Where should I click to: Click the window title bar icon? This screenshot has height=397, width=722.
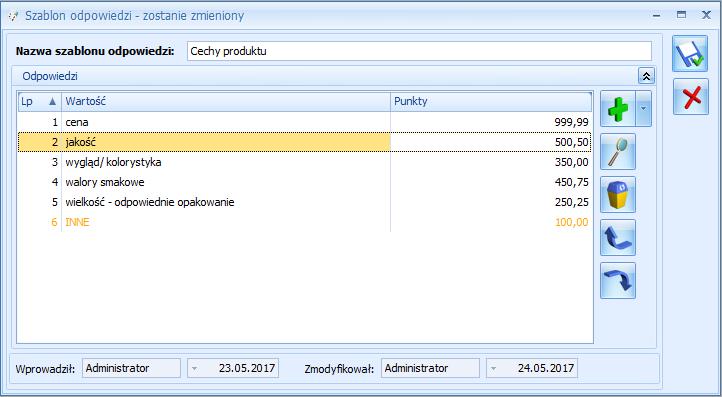[13, 16]
